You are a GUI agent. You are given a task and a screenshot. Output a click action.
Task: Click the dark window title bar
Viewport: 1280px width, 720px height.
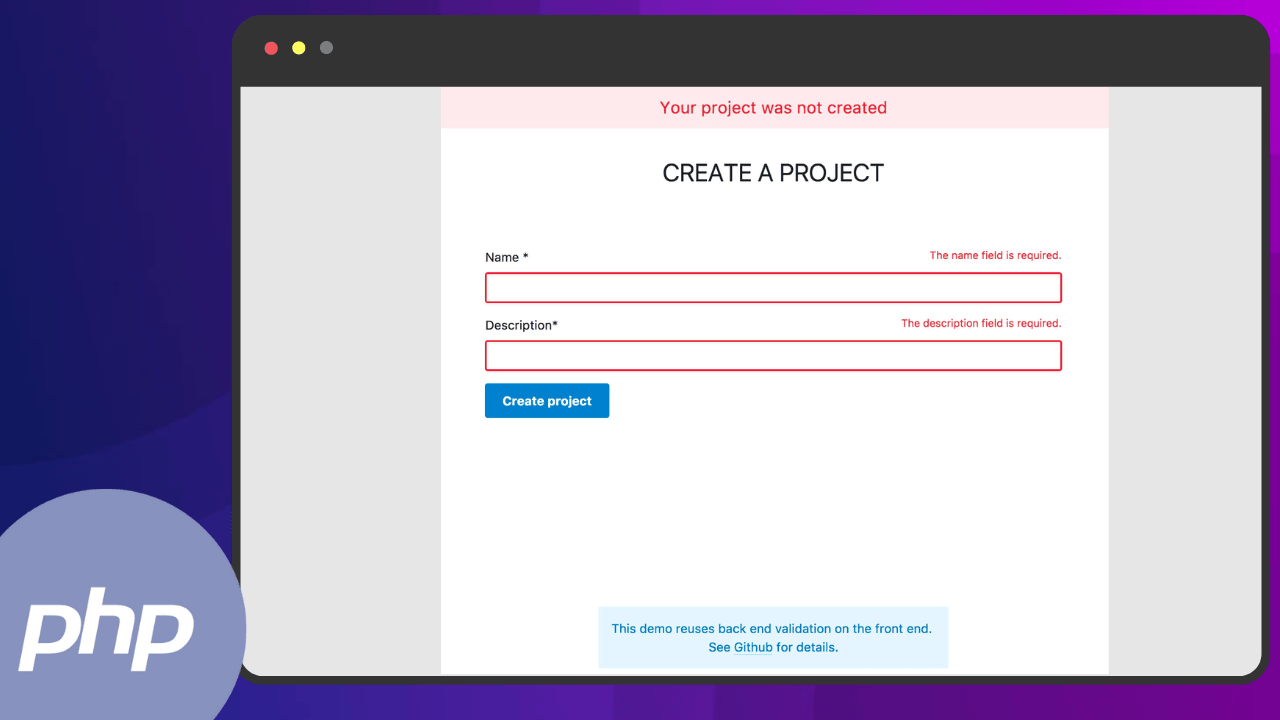click(750, 50)
